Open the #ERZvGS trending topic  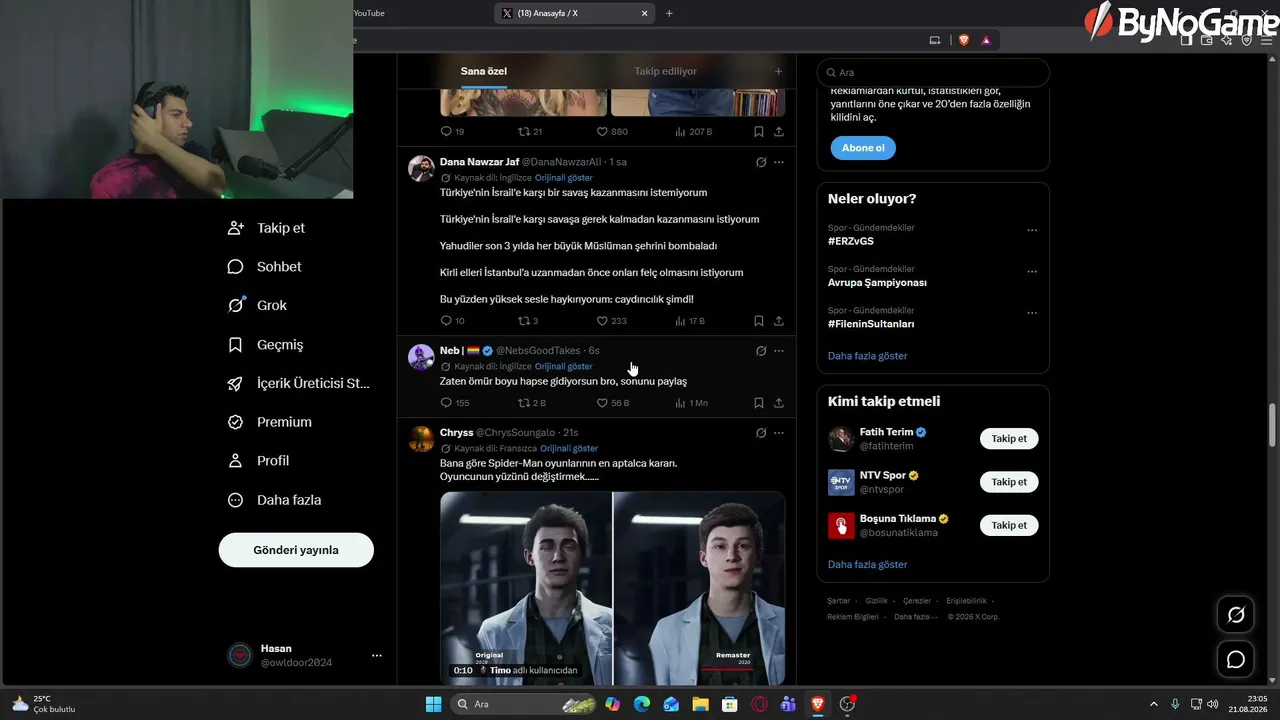point(851,241)
